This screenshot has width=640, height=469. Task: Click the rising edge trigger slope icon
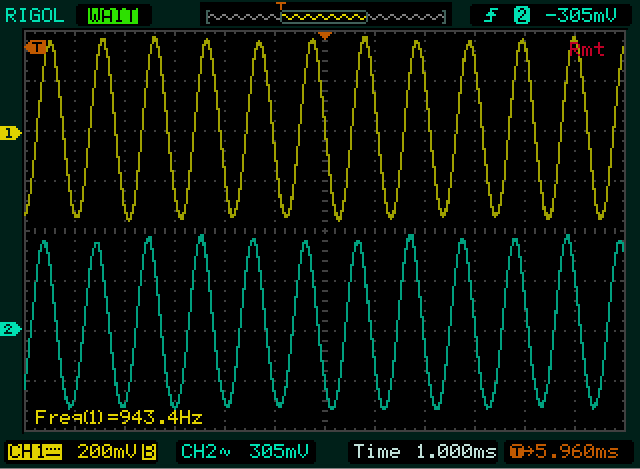491,16
